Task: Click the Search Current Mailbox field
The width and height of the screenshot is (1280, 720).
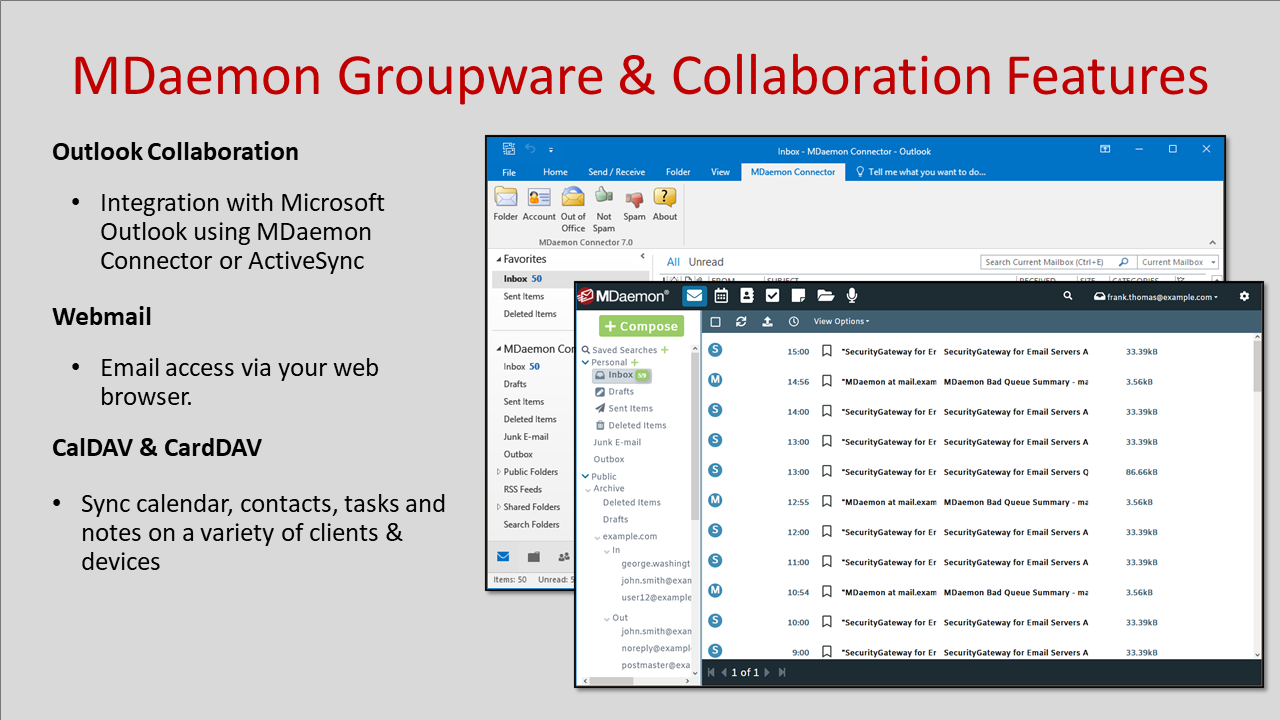Action: (x=1048, y=262)
